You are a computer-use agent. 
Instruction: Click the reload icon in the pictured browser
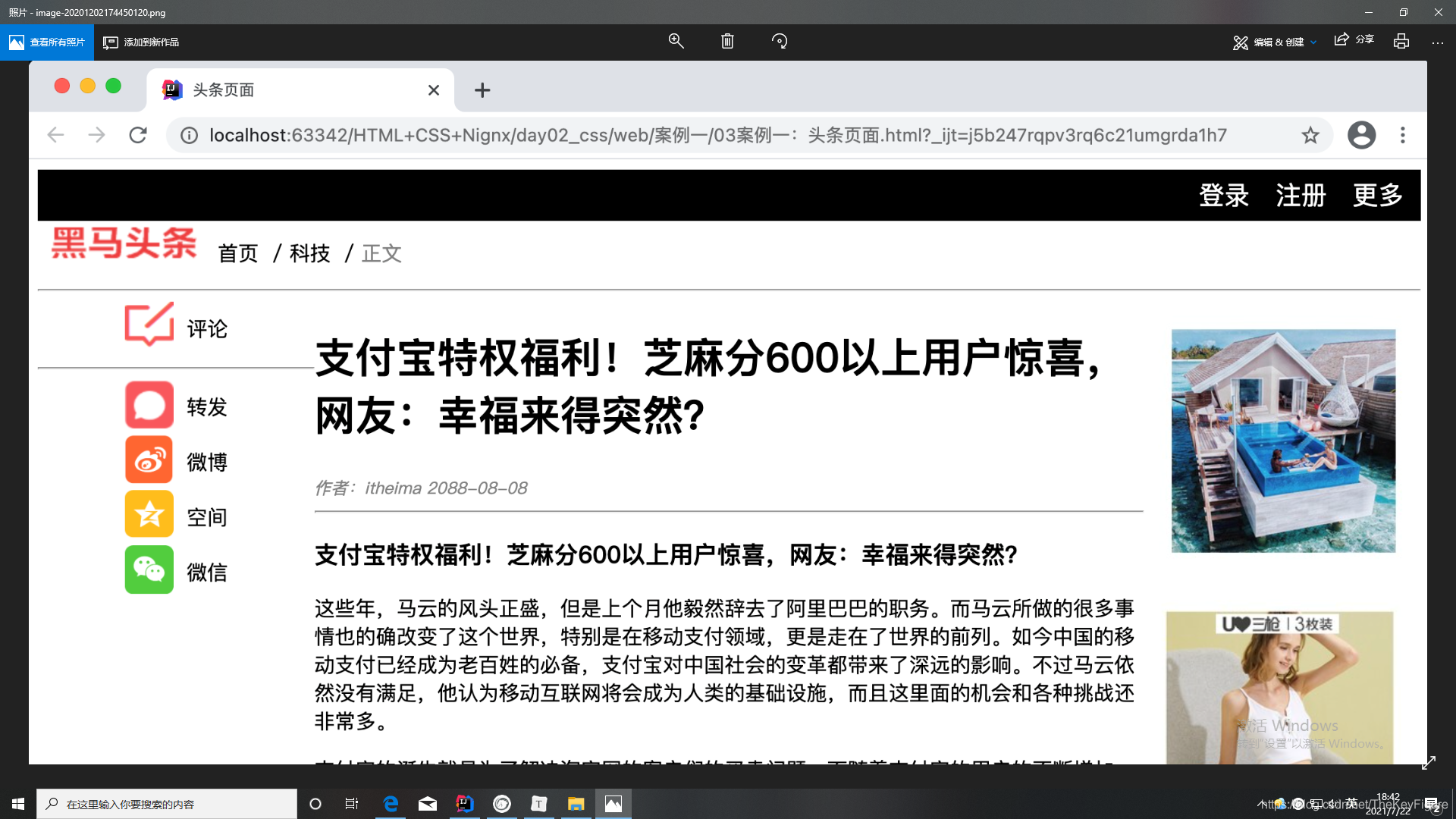pos(138,135)
